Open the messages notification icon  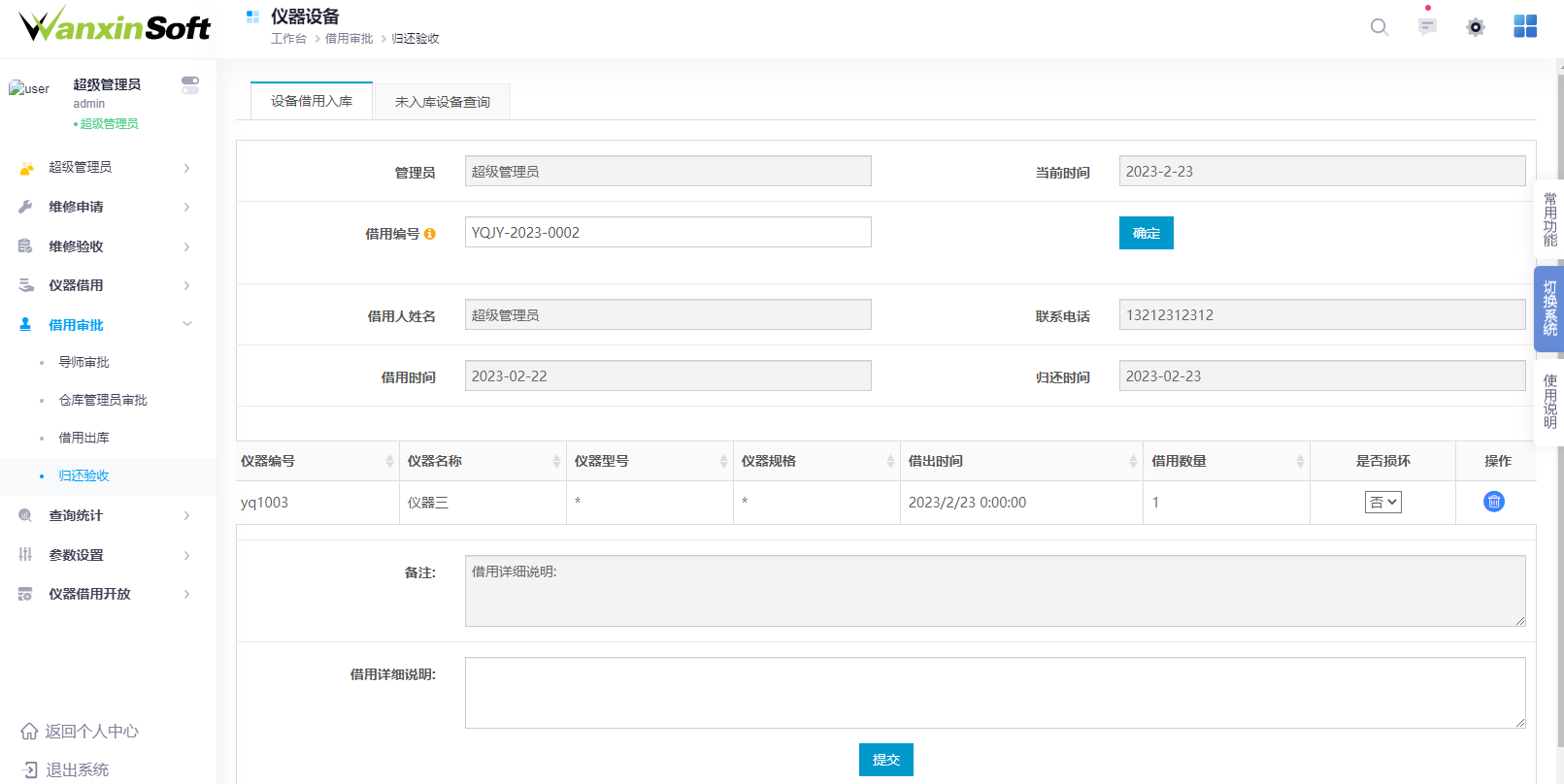click(x=1427, y=27)
